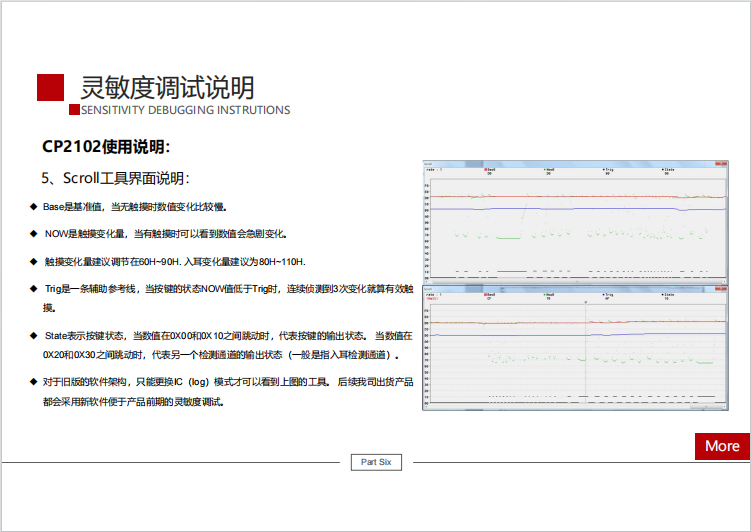Click the State legend marker in lower chart

663,294
